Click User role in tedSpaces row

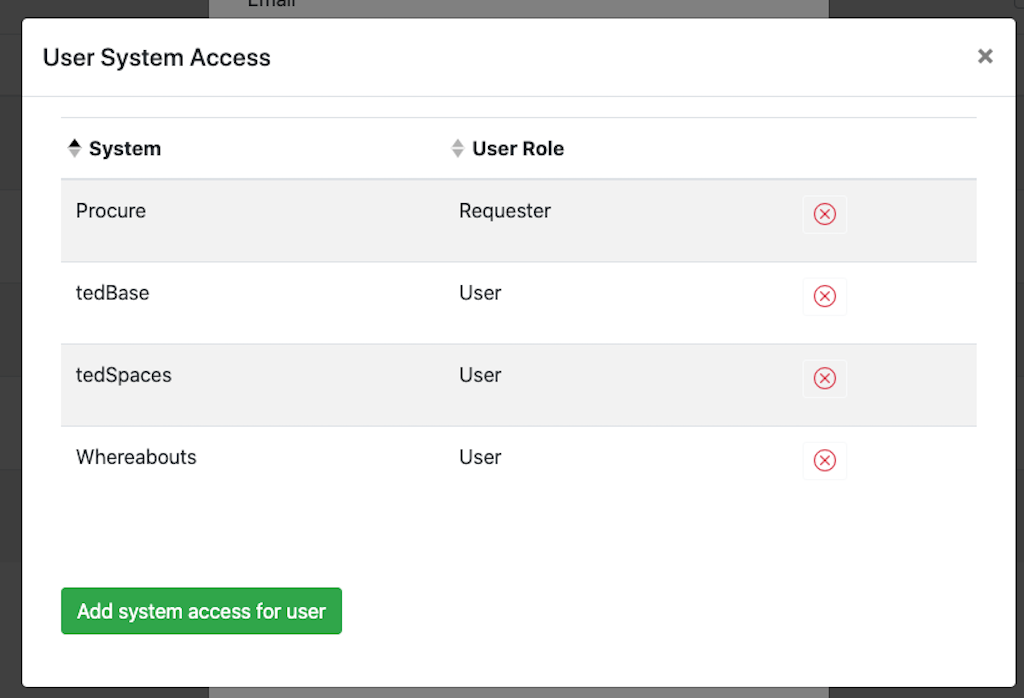[480, 375]
